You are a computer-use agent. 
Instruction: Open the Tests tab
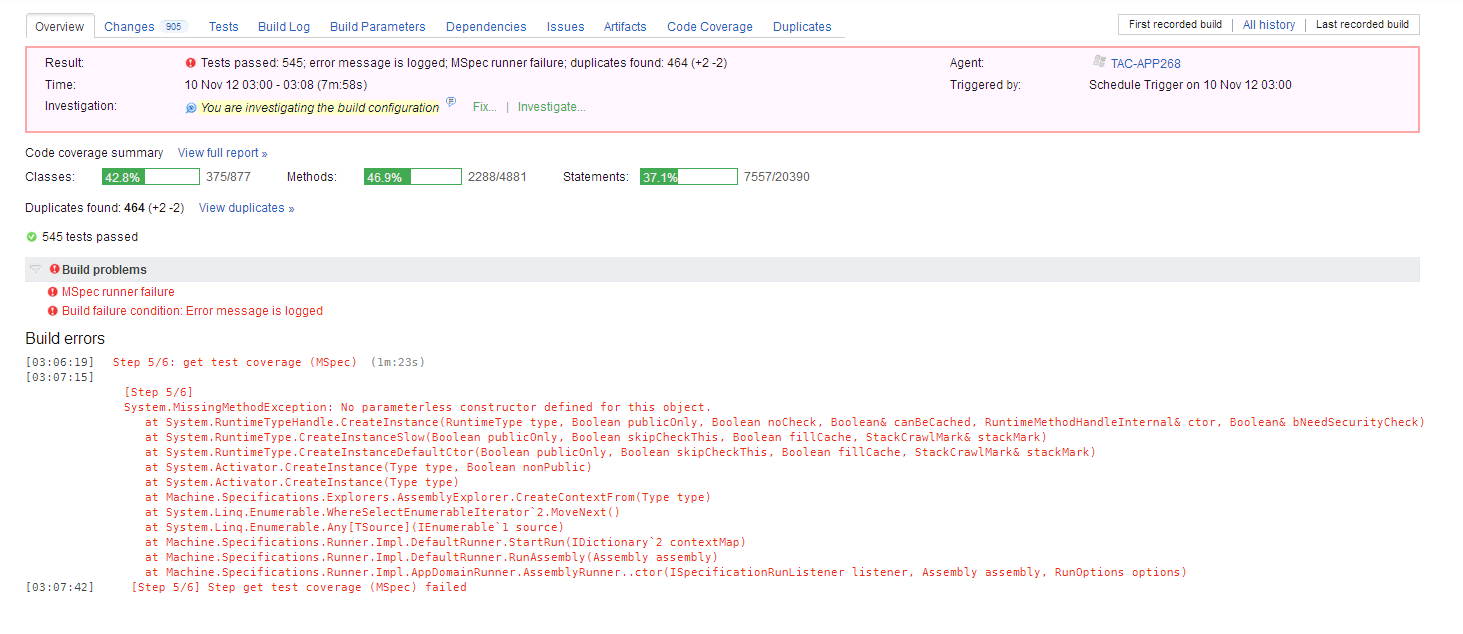click(x=223, y=27)
